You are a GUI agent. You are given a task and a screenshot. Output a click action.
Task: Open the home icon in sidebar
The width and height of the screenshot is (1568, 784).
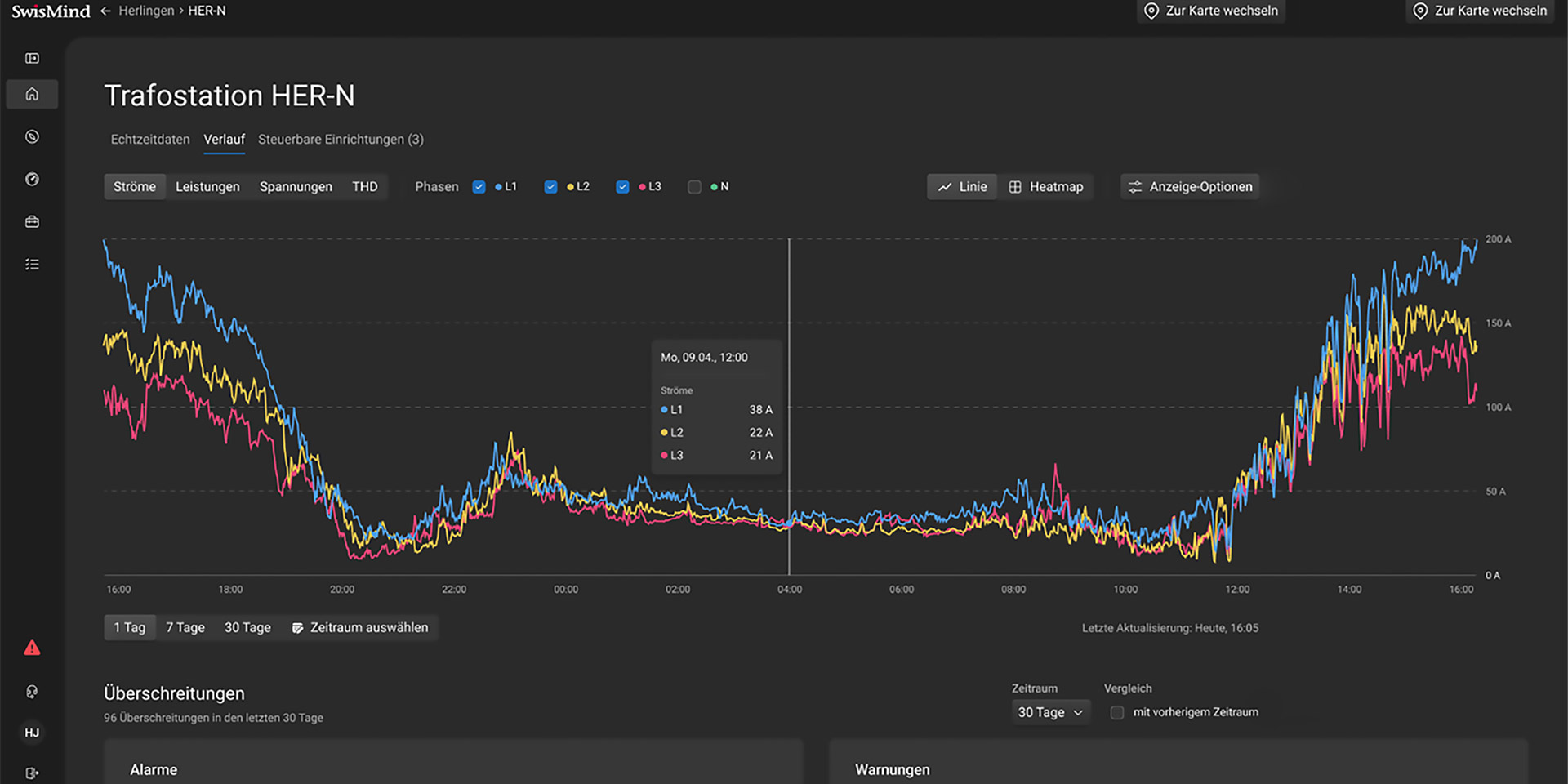click(32, 94)
